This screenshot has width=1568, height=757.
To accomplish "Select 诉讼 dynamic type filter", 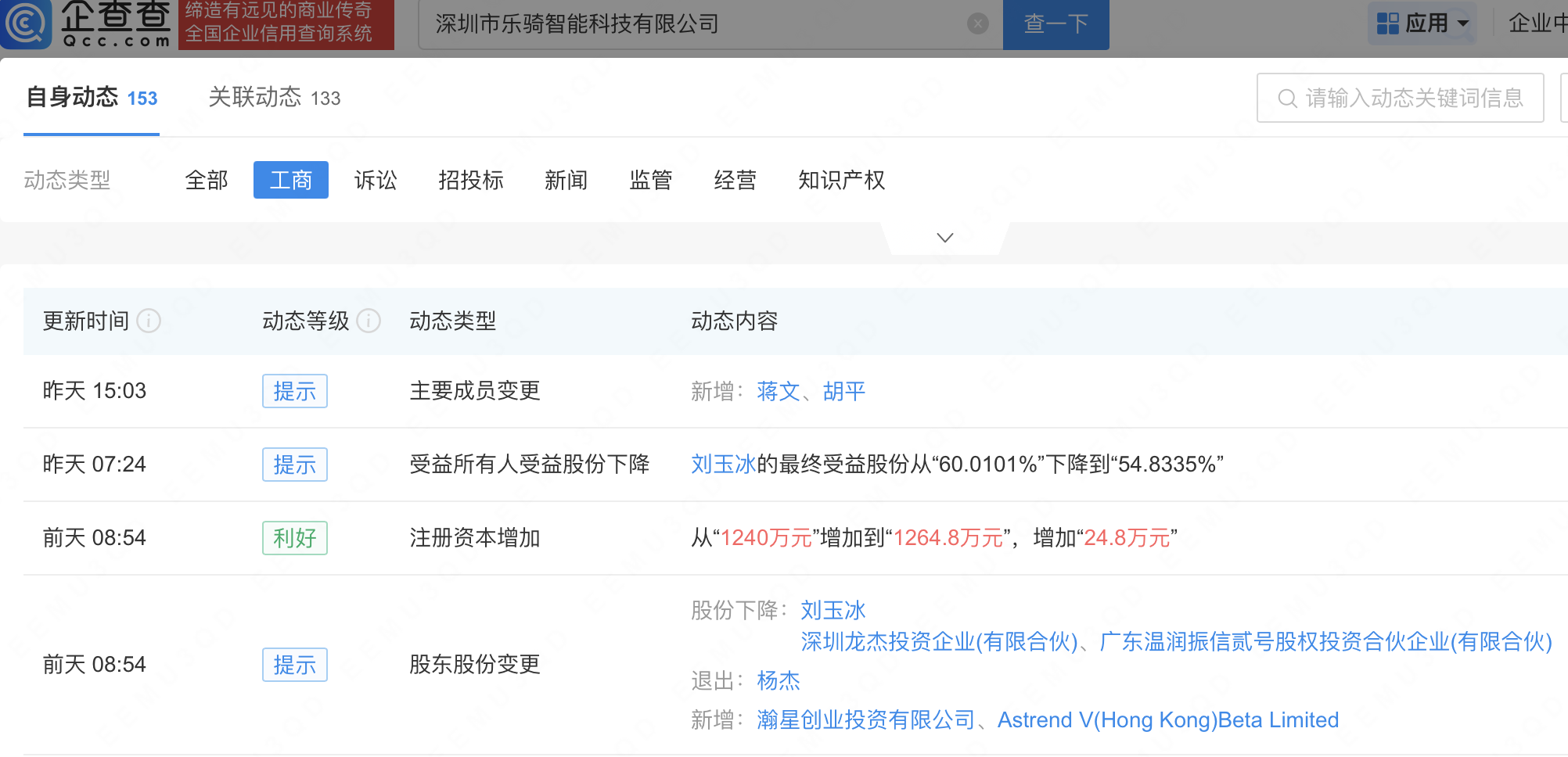I will click(376, 181).
